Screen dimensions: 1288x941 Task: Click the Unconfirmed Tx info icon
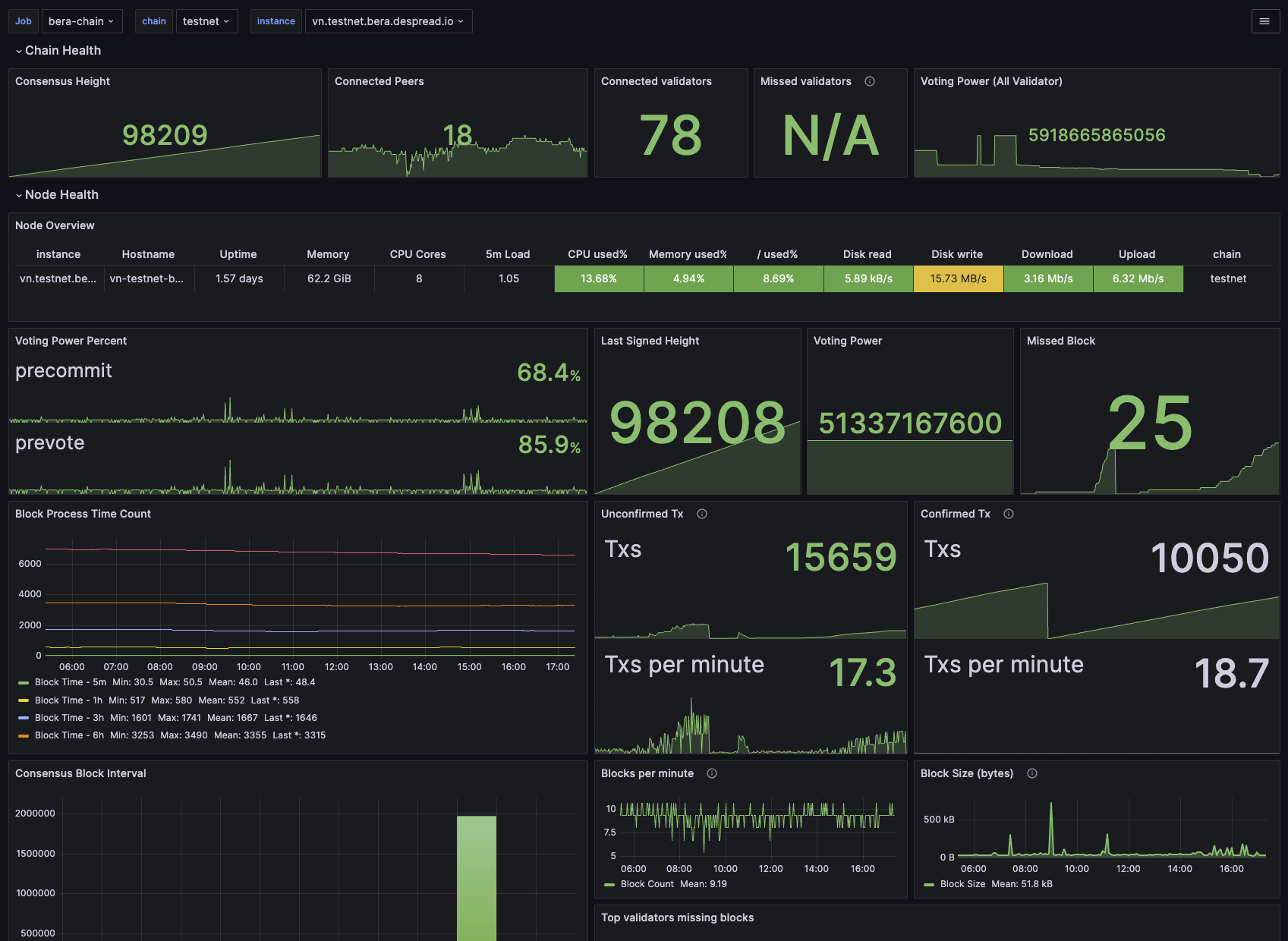pyautogui.click(x=702, y=514)
